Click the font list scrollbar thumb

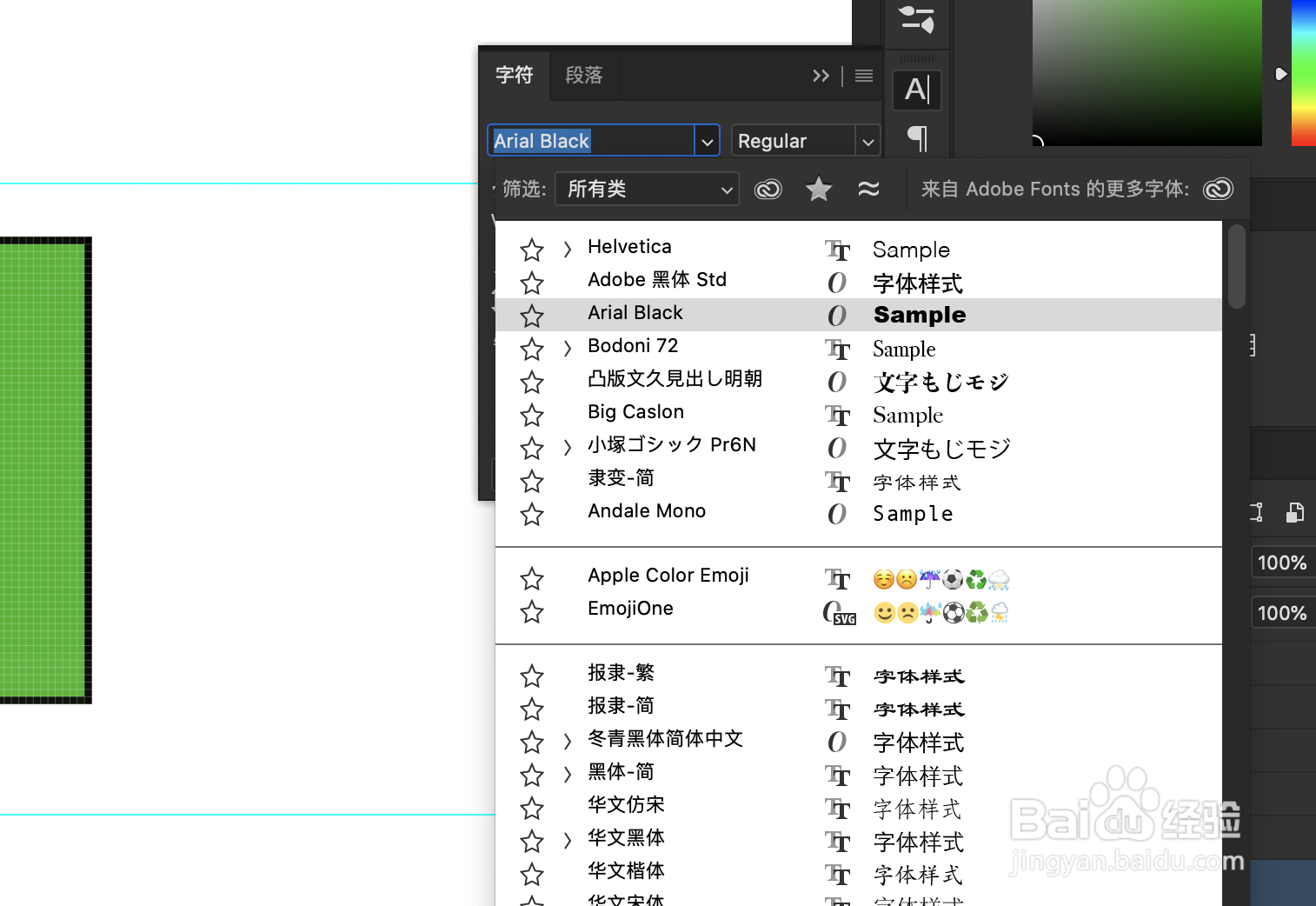(1236, 266)
